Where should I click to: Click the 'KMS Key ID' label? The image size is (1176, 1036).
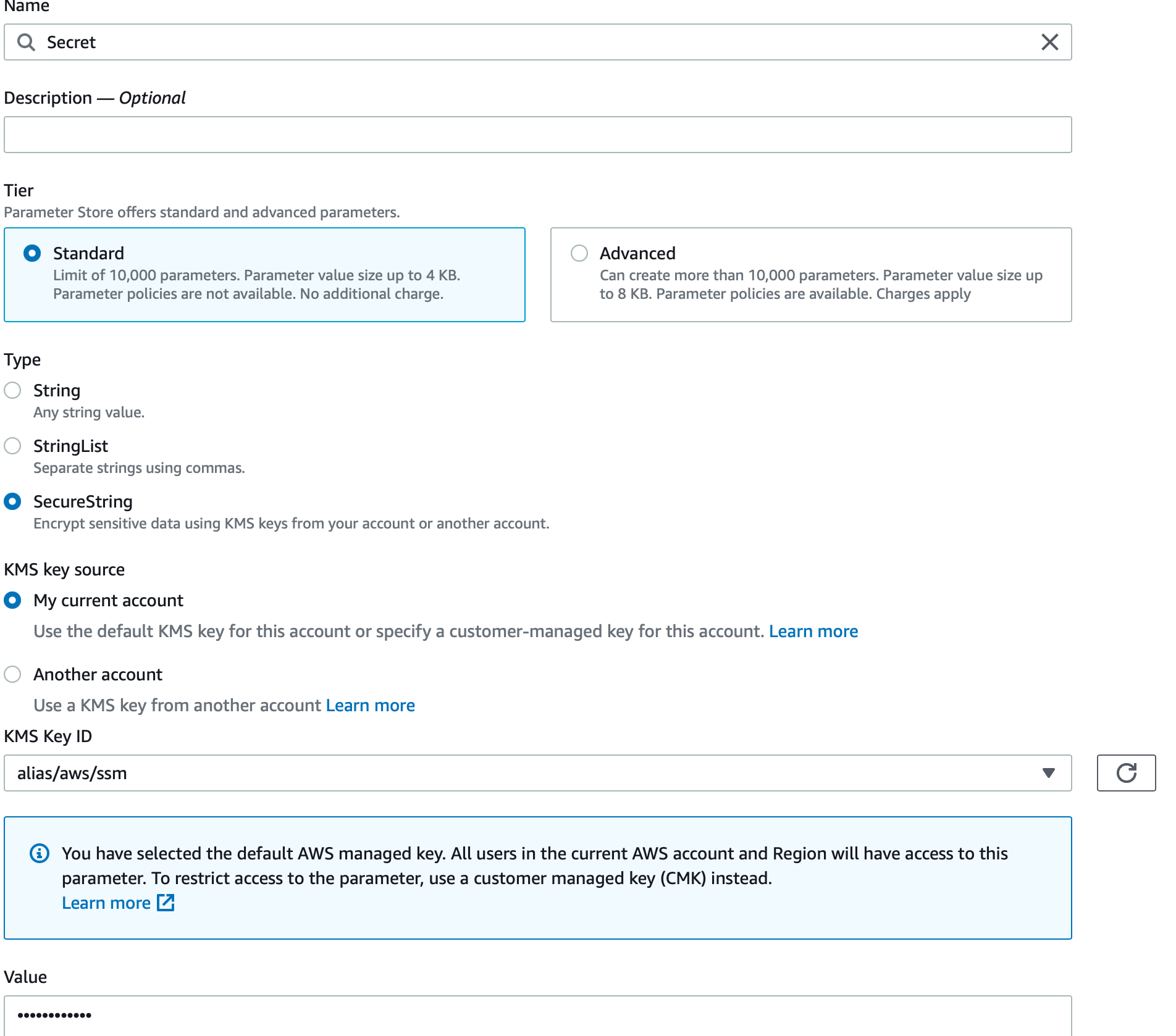pos(48,736)
